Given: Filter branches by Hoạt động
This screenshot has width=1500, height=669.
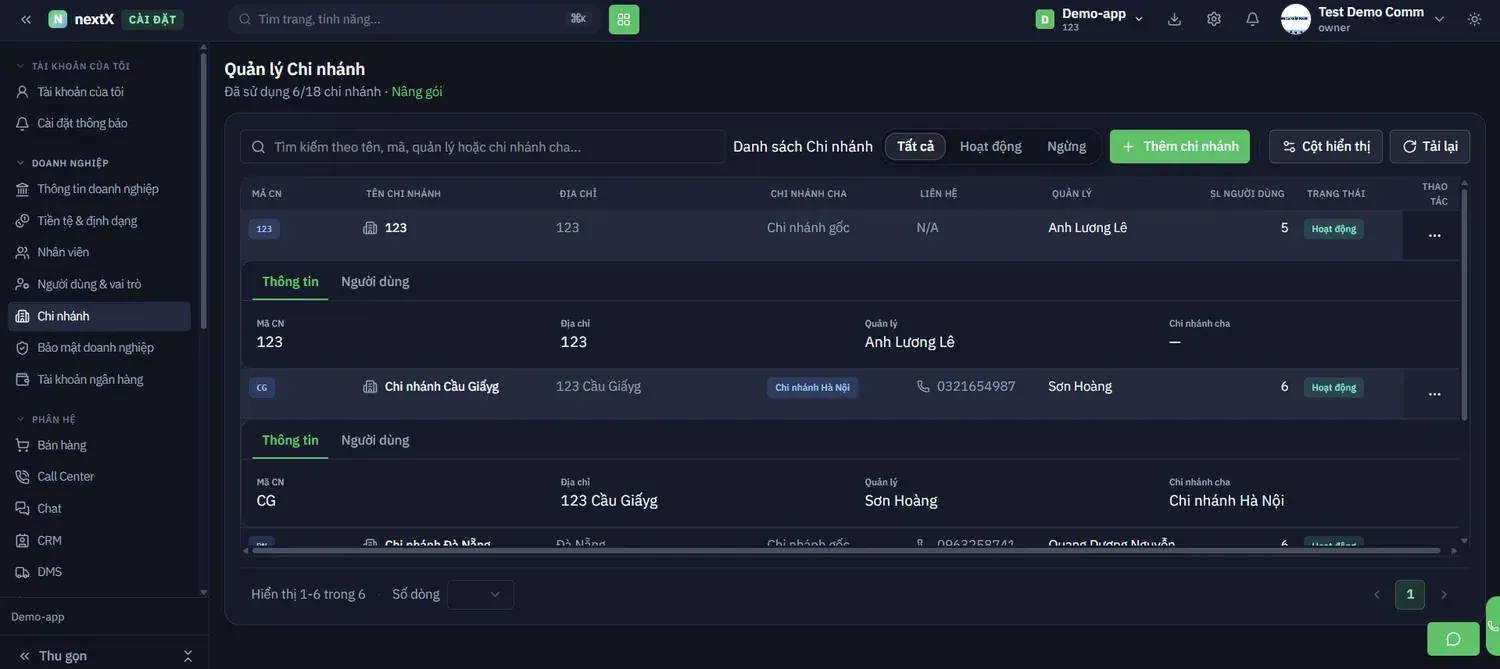Looking at the screenshot, I should (x=991, y=146).
